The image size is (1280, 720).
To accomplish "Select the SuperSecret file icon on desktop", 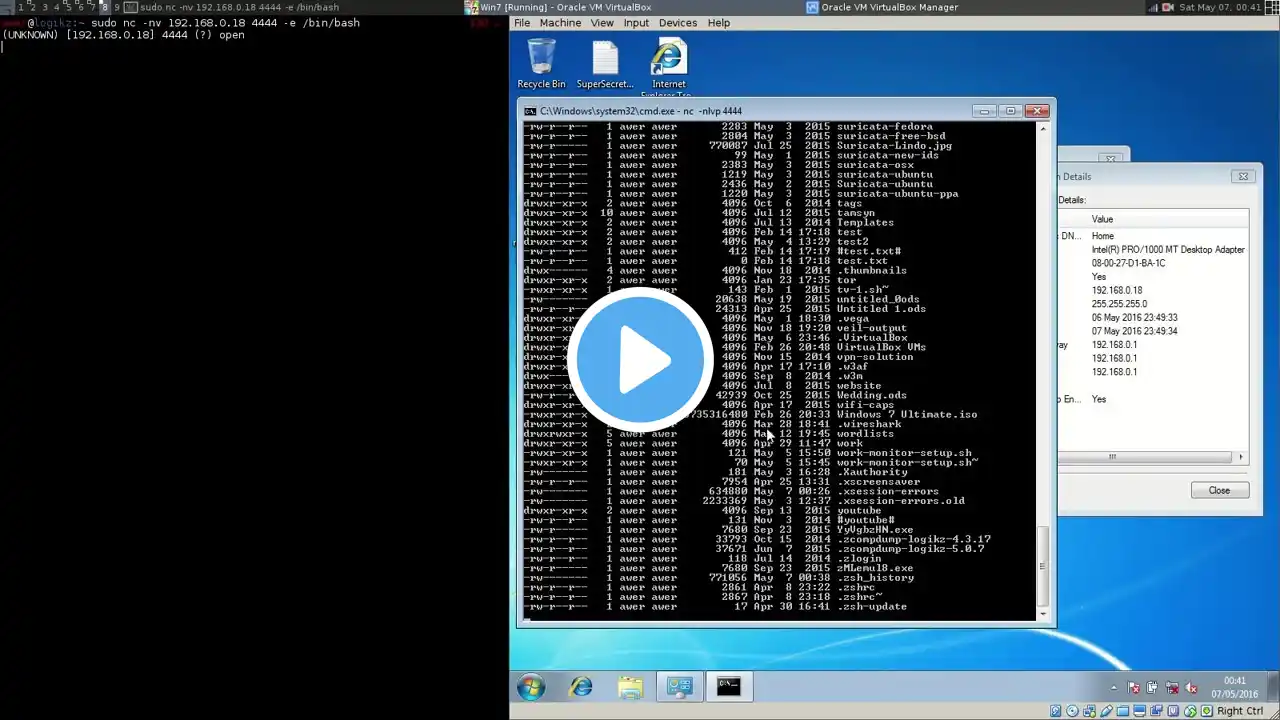I will (x=605, y=64).
